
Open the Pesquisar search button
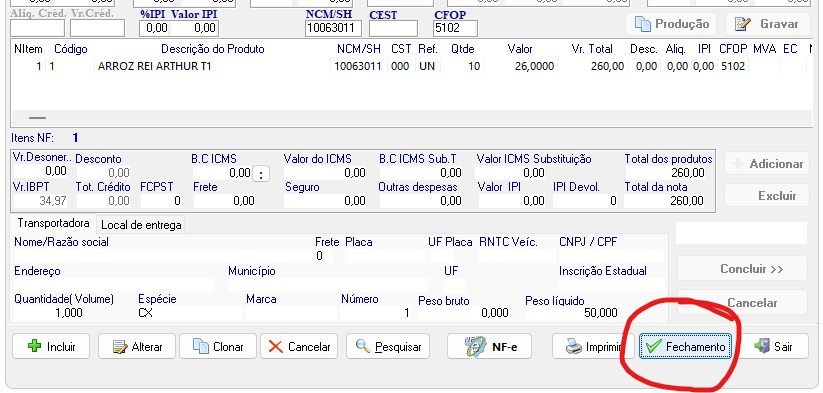pyautogui.click(x=388, y=346)
